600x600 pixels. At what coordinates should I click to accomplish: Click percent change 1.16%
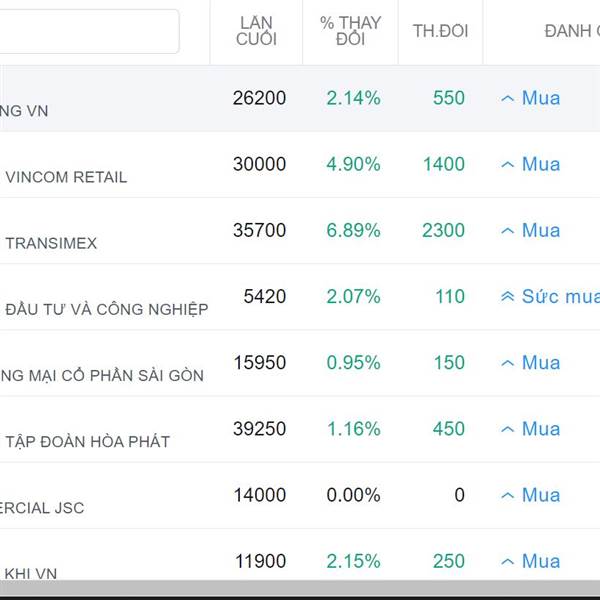click(x=354, y=429)
